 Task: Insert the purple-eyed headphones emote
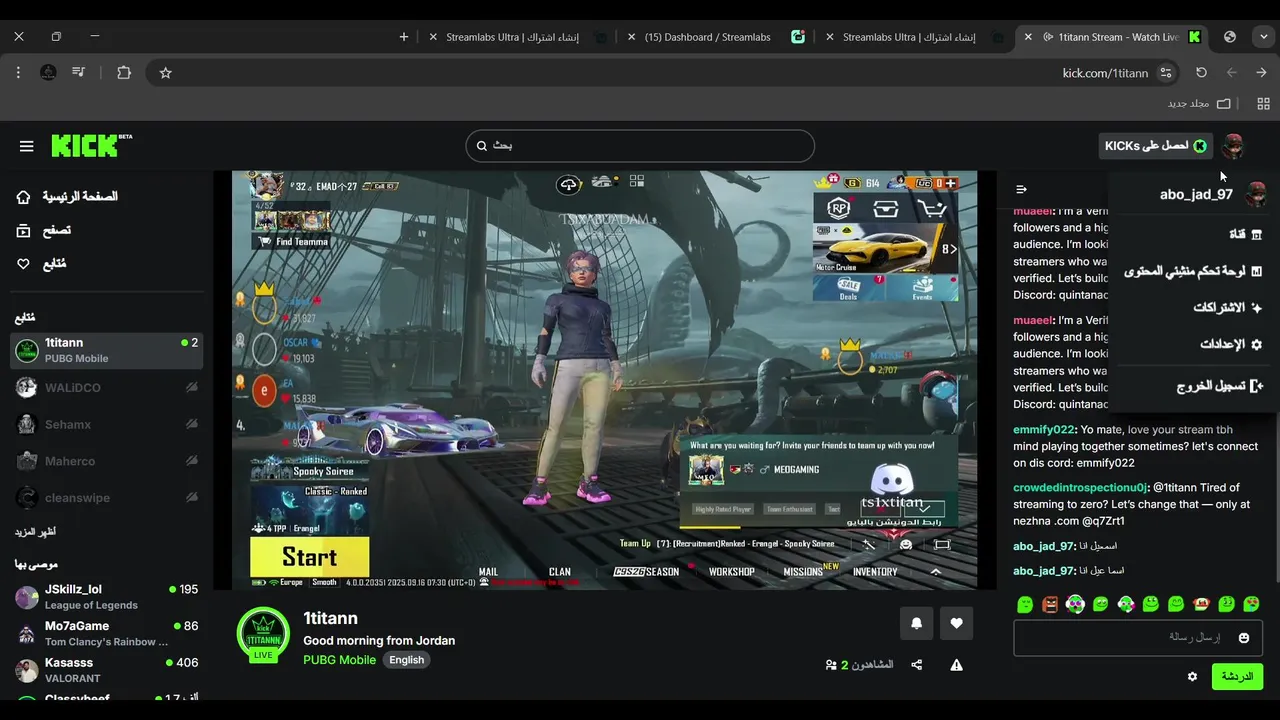click(1075, 604)
